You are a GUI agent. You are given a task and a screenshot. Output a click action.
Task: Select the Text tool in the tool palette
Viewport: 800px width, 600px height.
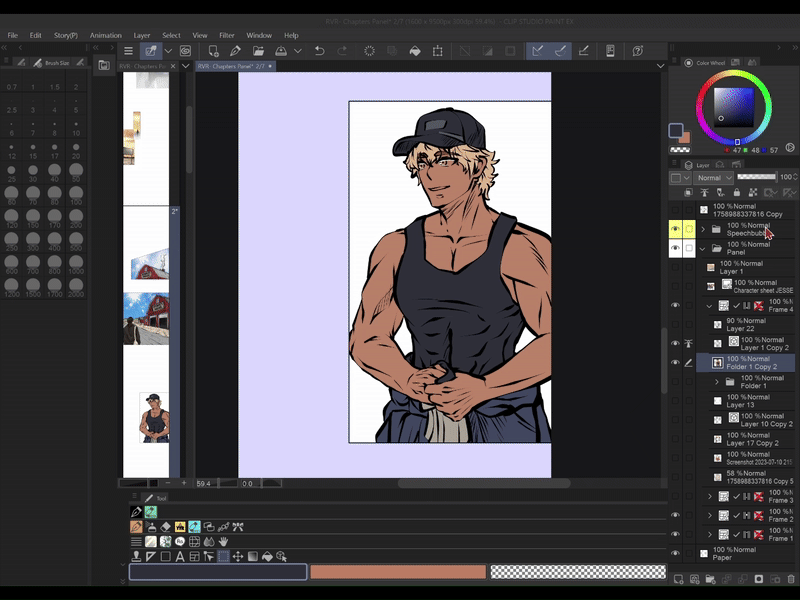pyautogui.click(x=180, y=557)
